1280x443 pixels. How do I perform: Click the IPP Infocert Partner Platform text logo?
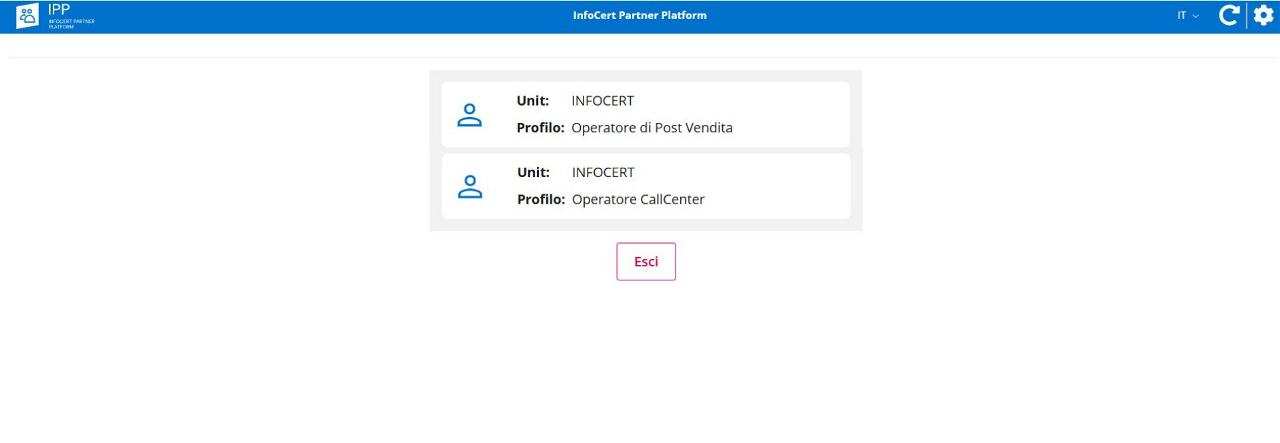[x=71, y=15]
